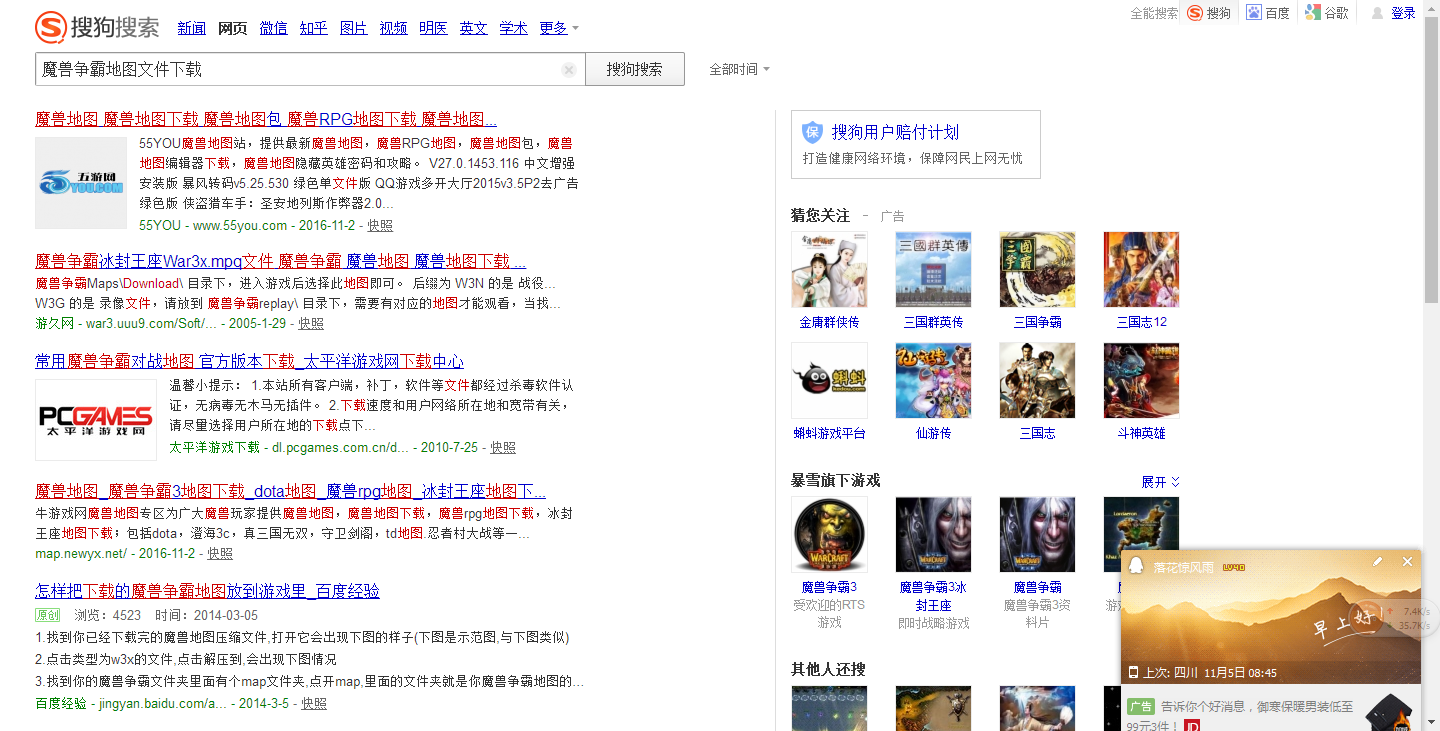Clear the search box with the X icon
This screenshot has height=731, width=1440.
click(x=569, y=70)
